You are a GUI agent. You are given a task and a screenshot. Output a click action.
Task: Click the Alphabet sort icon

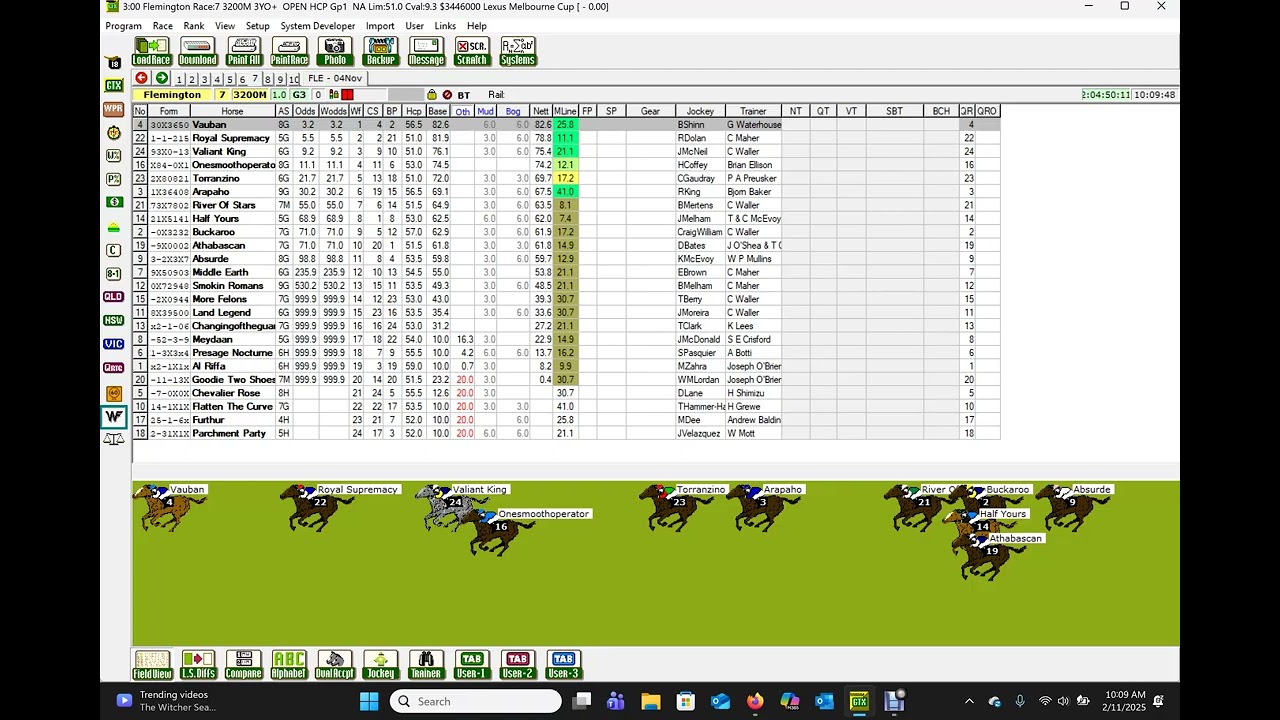[x=289, y=665]
